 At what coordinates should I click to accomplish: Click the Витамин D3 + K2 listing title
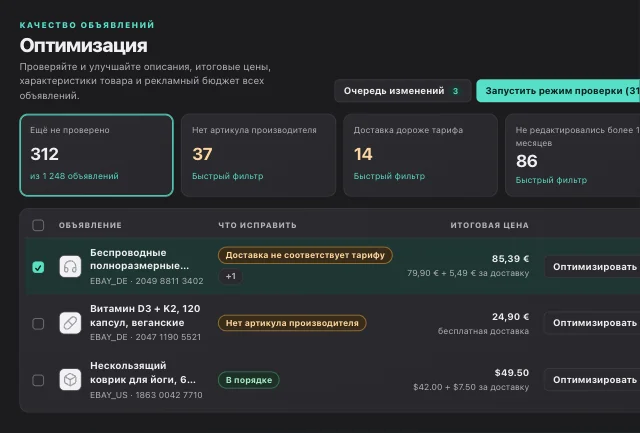pyautogui.click(x=145, y=315)
